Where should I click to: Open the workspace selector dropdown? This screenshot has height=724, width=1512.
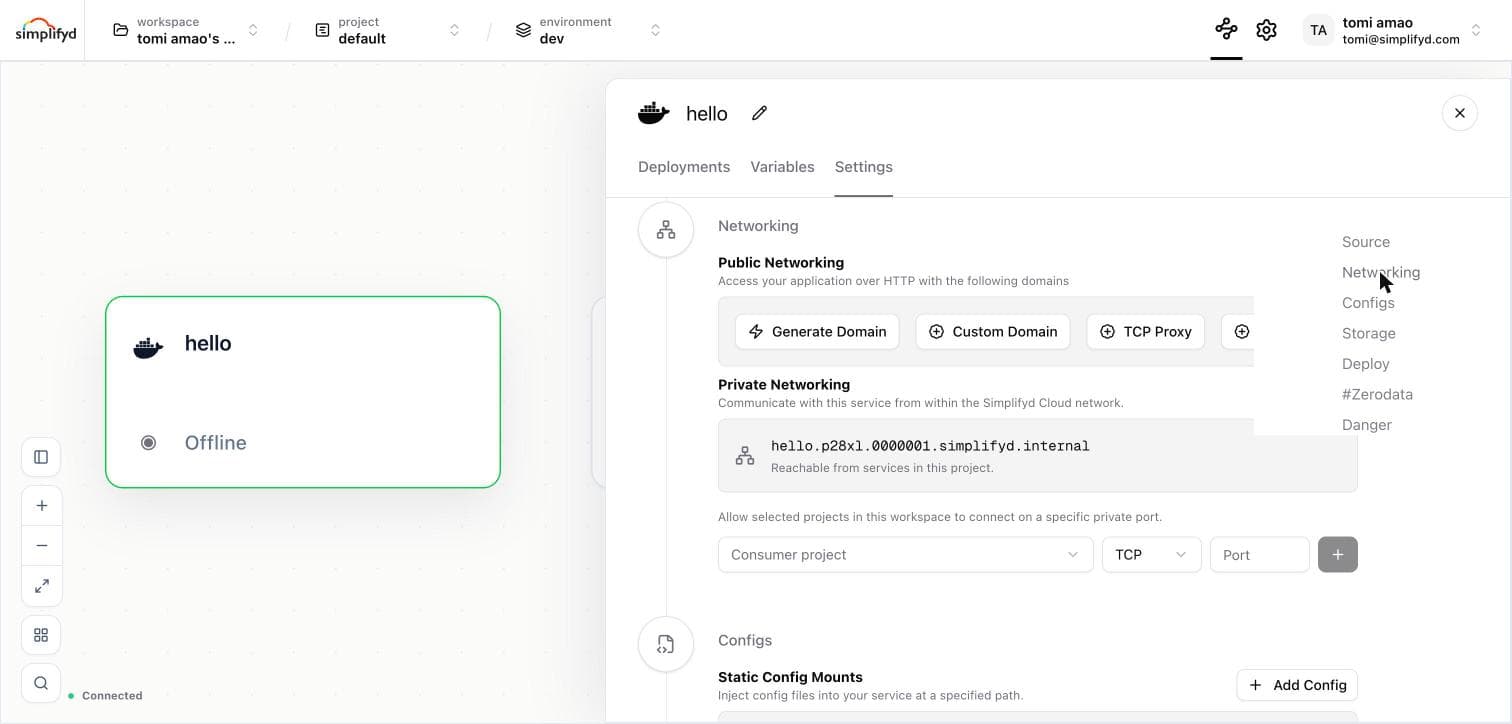(186, 30)
